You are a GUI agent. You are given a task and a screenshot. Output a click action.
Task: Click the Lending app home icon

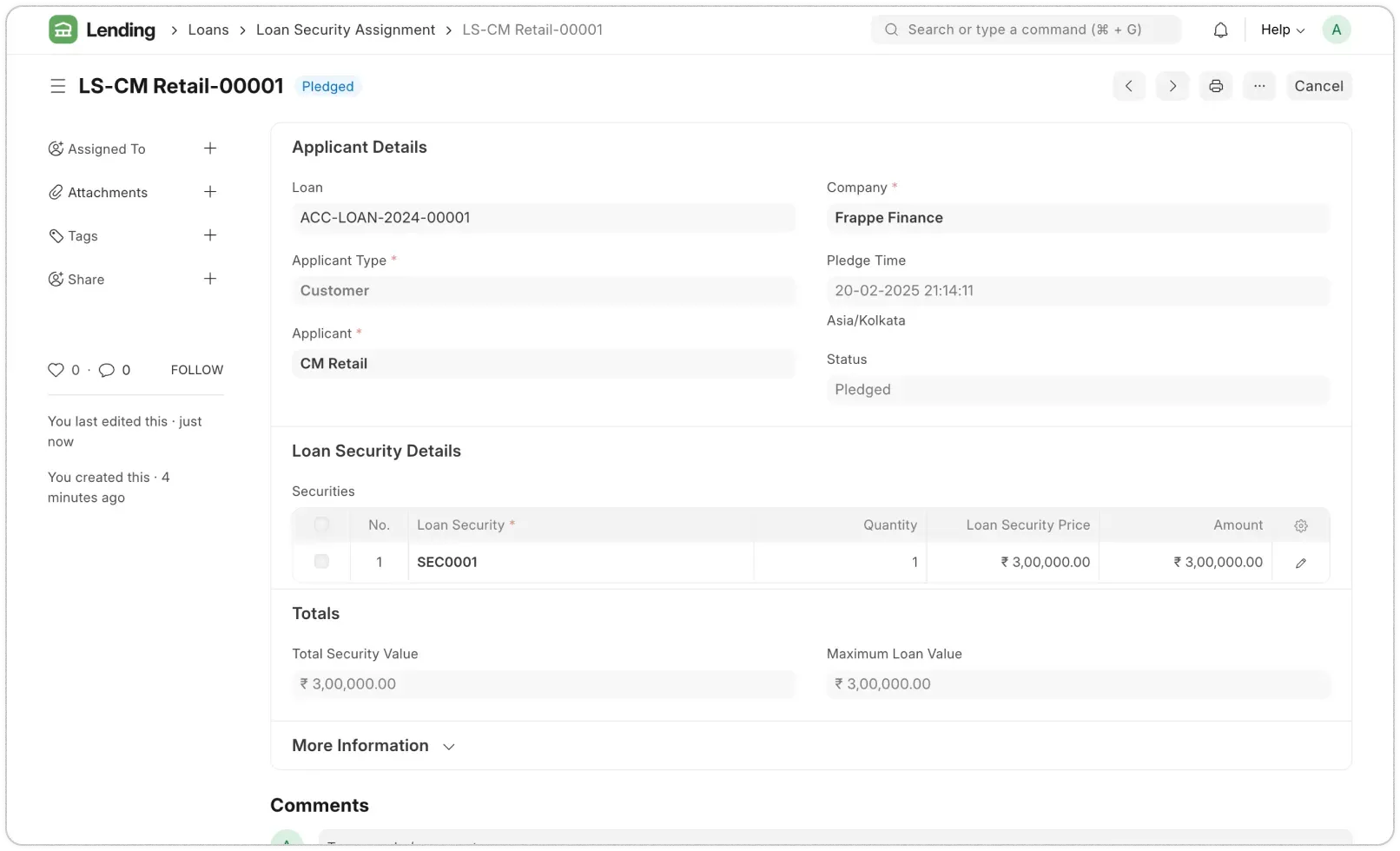click(63, 29)
